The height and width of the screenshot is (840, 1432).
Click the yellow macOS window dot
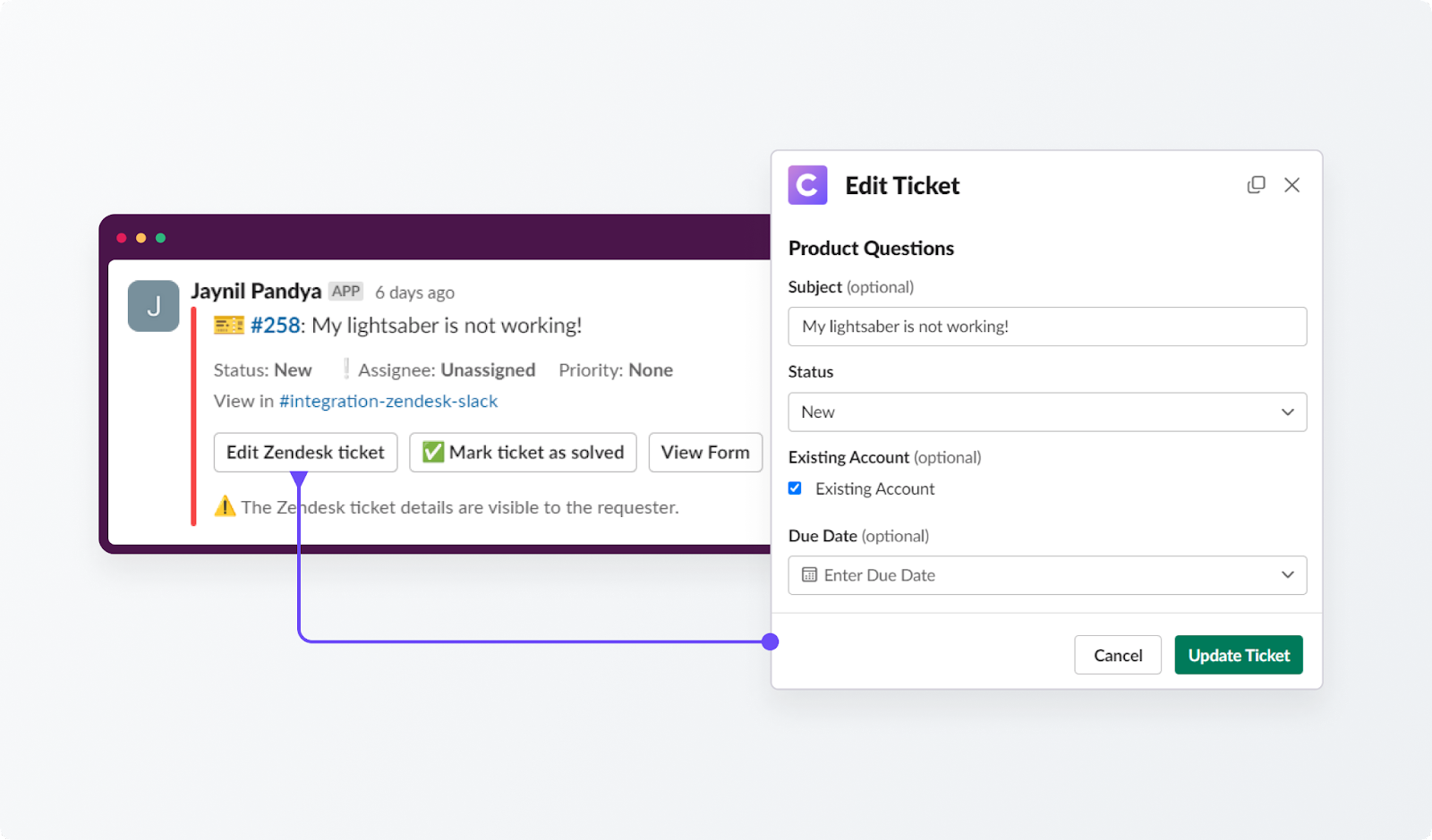click(x=141, y=238)
